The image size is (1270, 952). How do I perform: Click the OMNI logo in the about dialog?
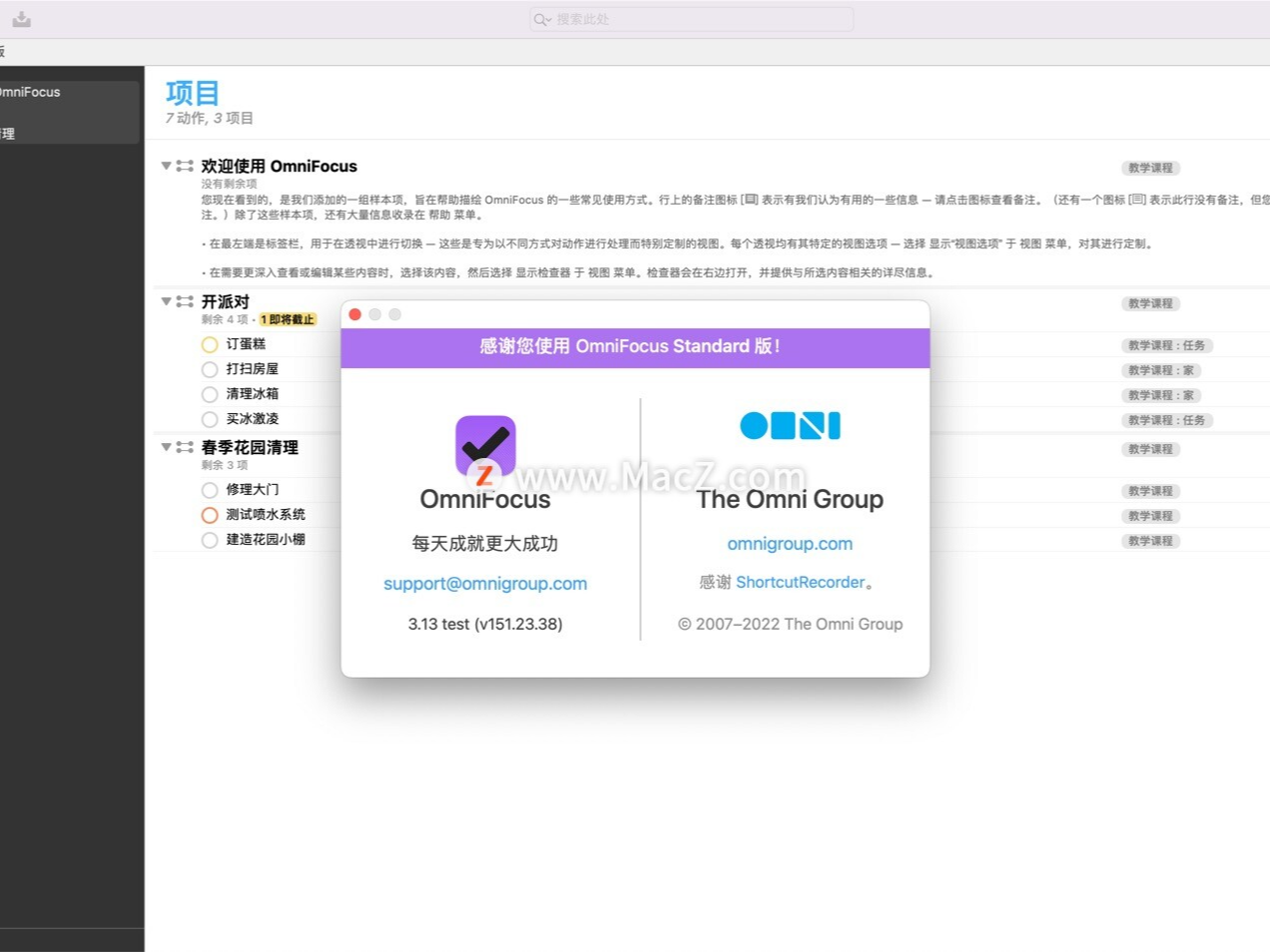pyautogui.click(x=790, y=424)
